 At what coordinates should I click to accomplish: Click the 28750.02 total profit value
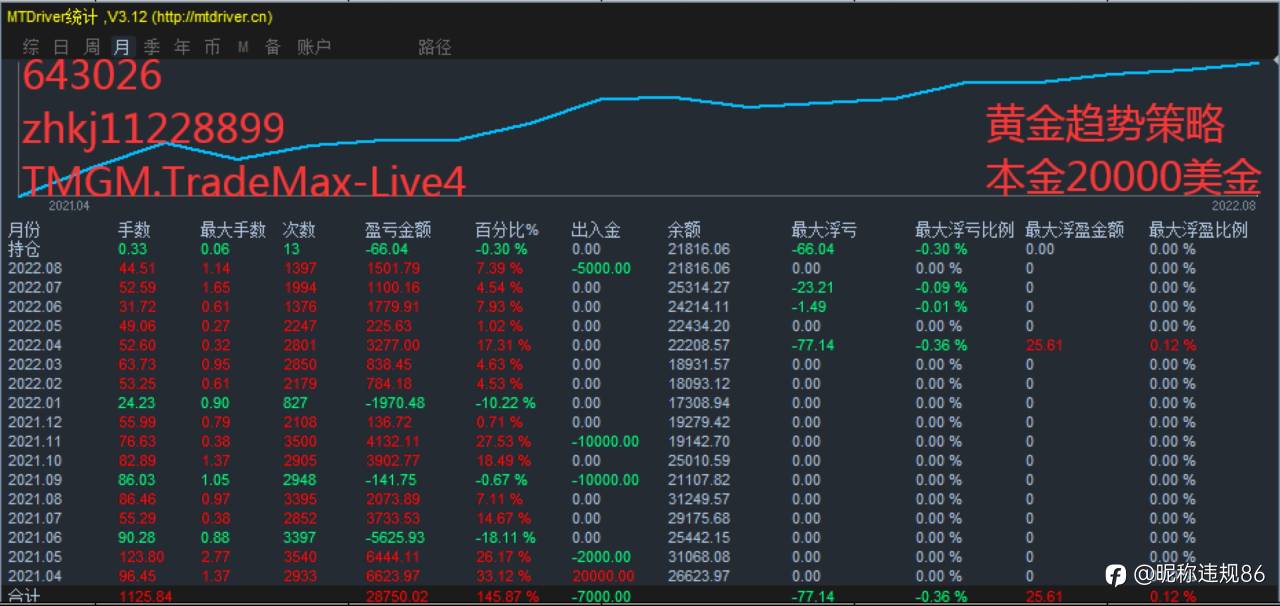(x=396, y=597)
